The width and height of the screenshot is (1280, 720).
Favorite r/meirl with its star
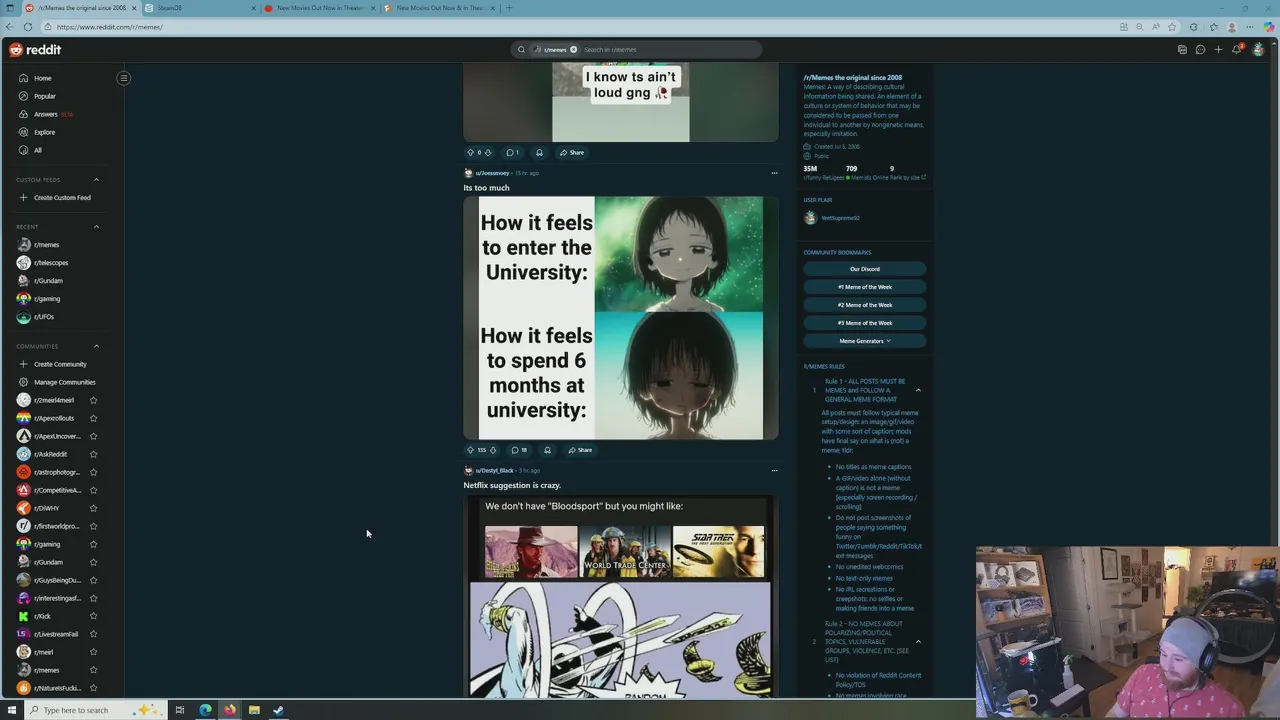point(93,652)
